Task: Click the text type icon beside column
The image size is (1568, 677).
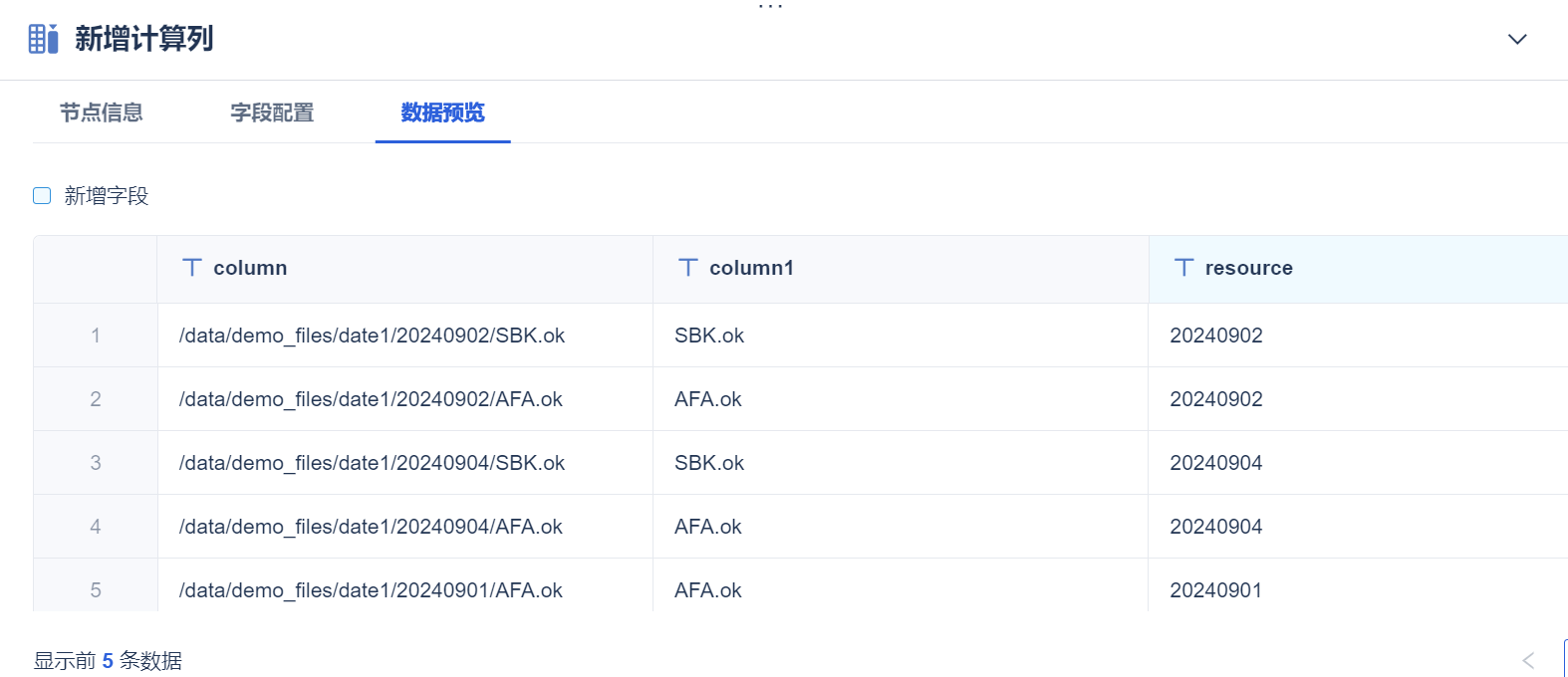Action: pyautogui.click(x=192, y=268)
